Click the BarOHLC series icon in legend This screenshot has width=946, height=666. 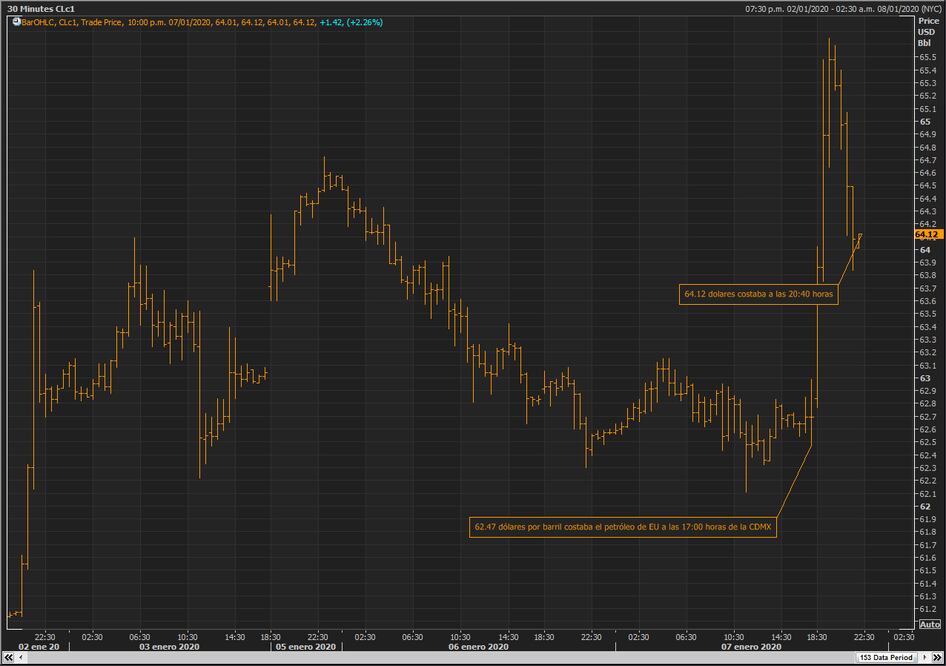[13, 22]
